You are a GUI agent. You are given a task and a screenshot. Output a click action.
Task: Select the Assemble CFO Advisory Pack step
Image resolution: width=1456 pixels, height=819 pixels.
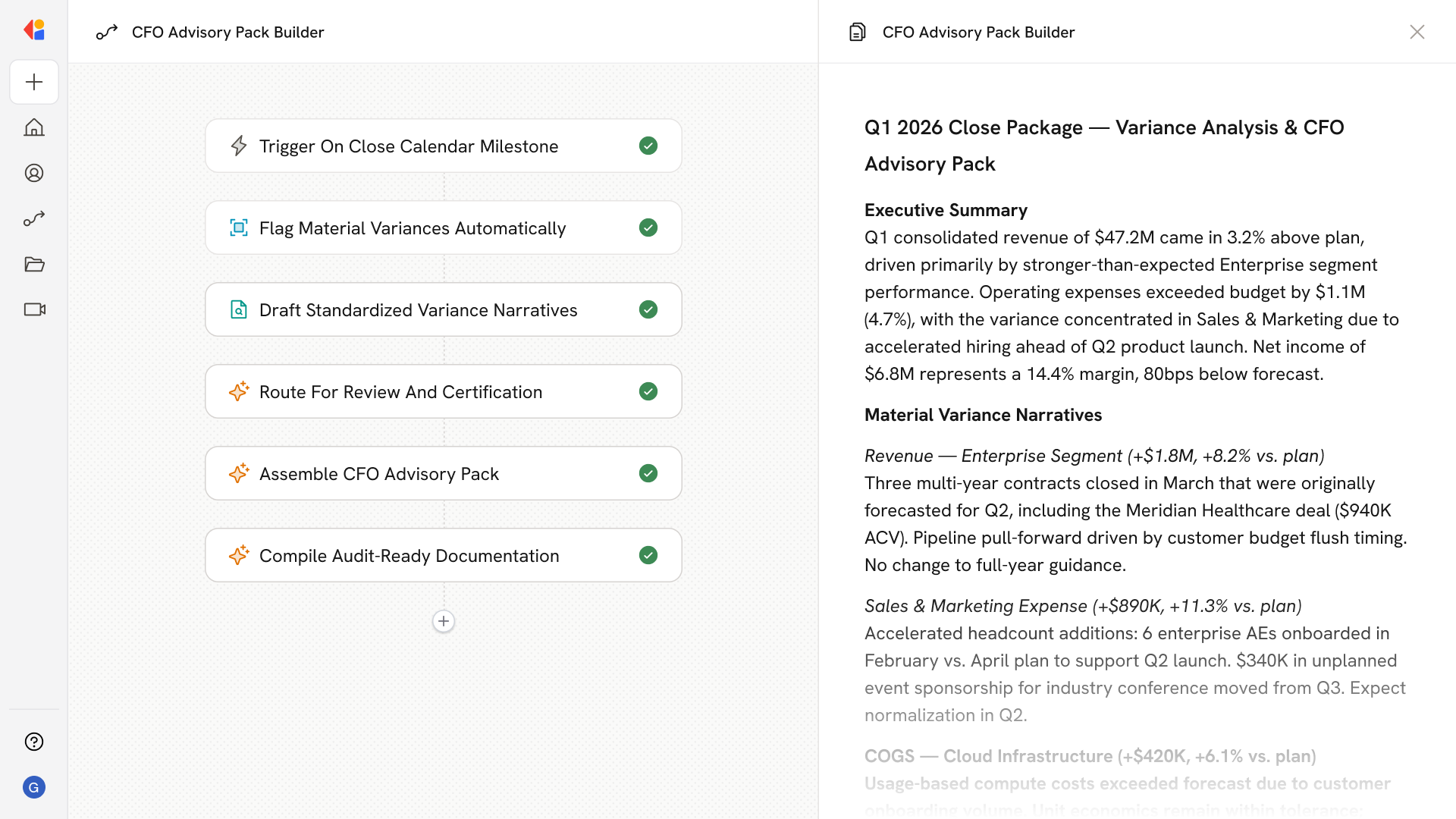pyautogui.click(x=378, y=473)
